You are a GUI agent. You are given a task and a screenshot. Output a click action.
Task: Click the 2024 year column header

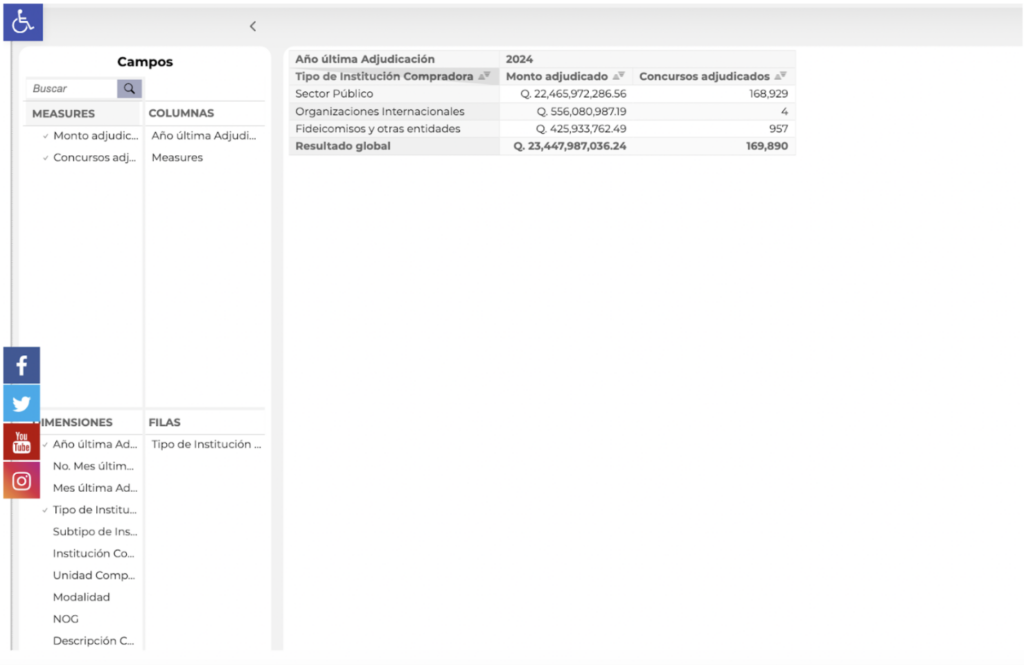pos(520,59)
